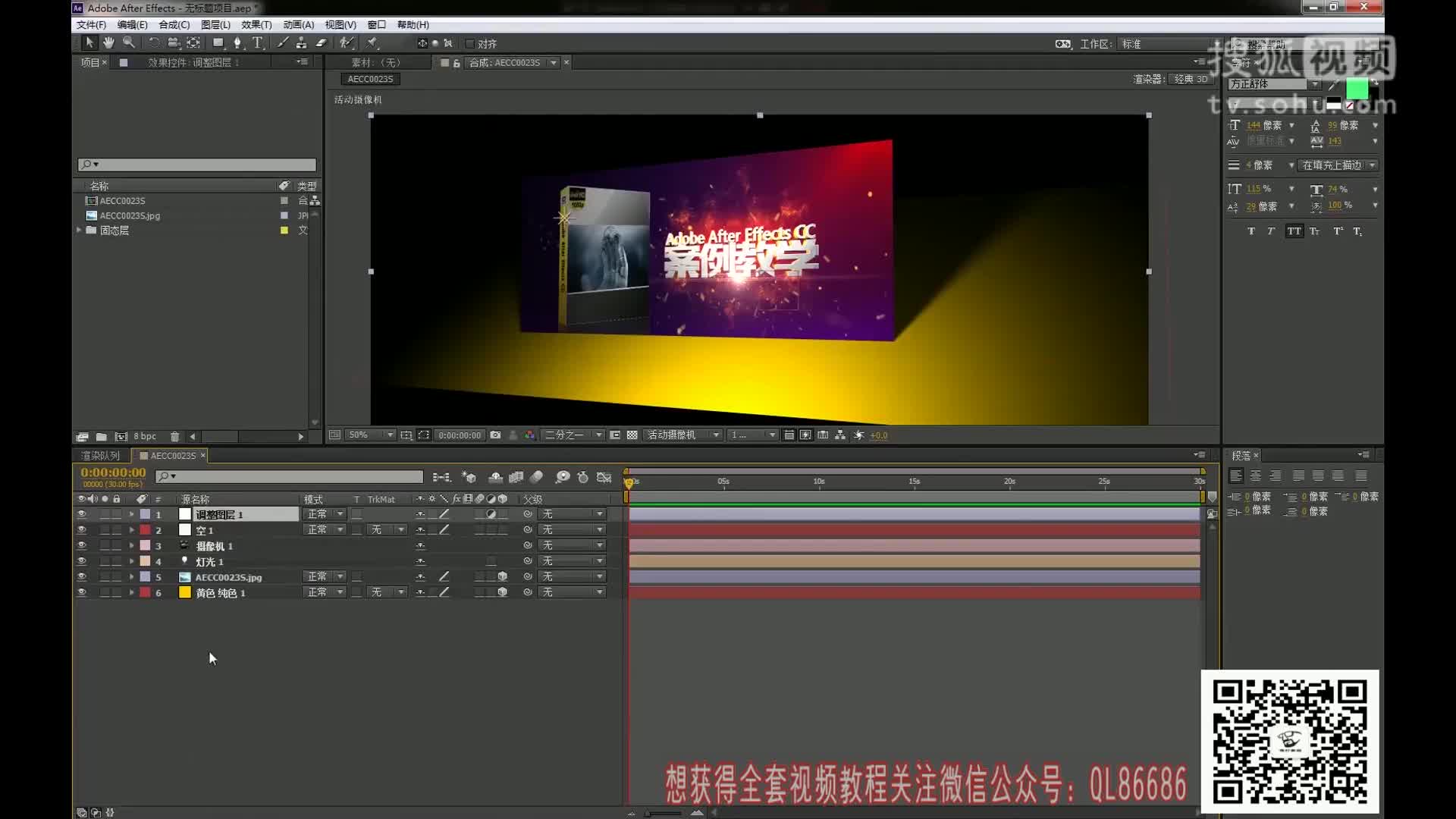Select the Horizontal Type tool
Image resolution: width=1456 pixels, height=819 pixels.
pos(258,43)
